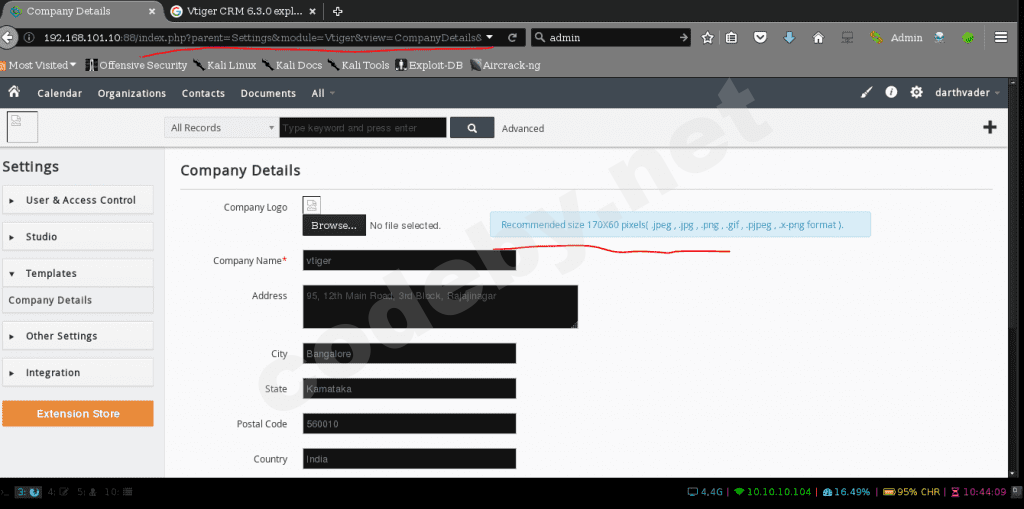1024x509 pixels.
Task: Open Contacts in the navigation bar
Action: coord(203,93)
